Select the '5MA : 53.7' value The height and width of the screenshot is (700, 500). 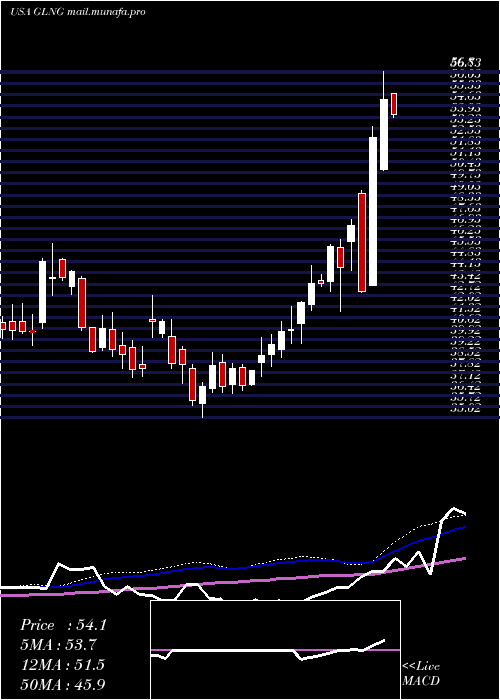click(58, 645)
